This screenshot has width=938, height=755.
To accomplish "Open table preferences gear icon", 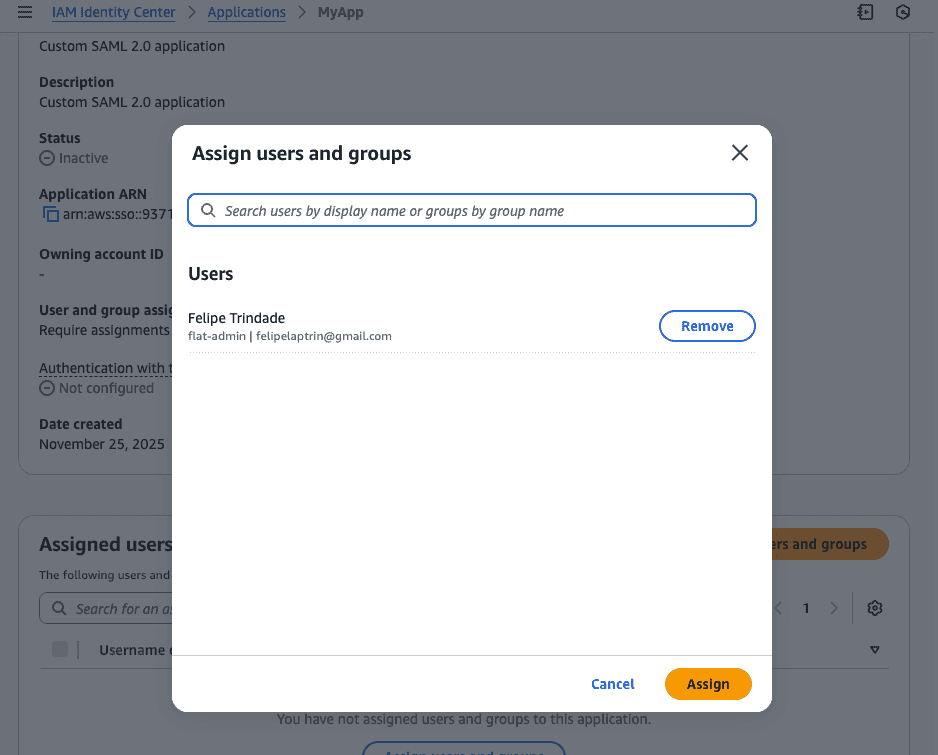I will pos(875,608).
